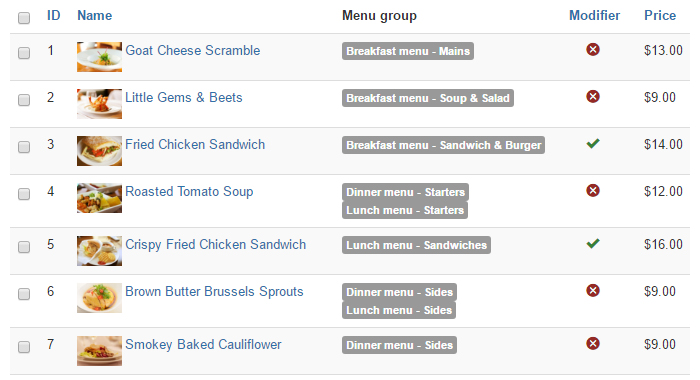
Task: Open the Crispy Fried Chicken Sandwich thumbnail
Action: (99, 251)
